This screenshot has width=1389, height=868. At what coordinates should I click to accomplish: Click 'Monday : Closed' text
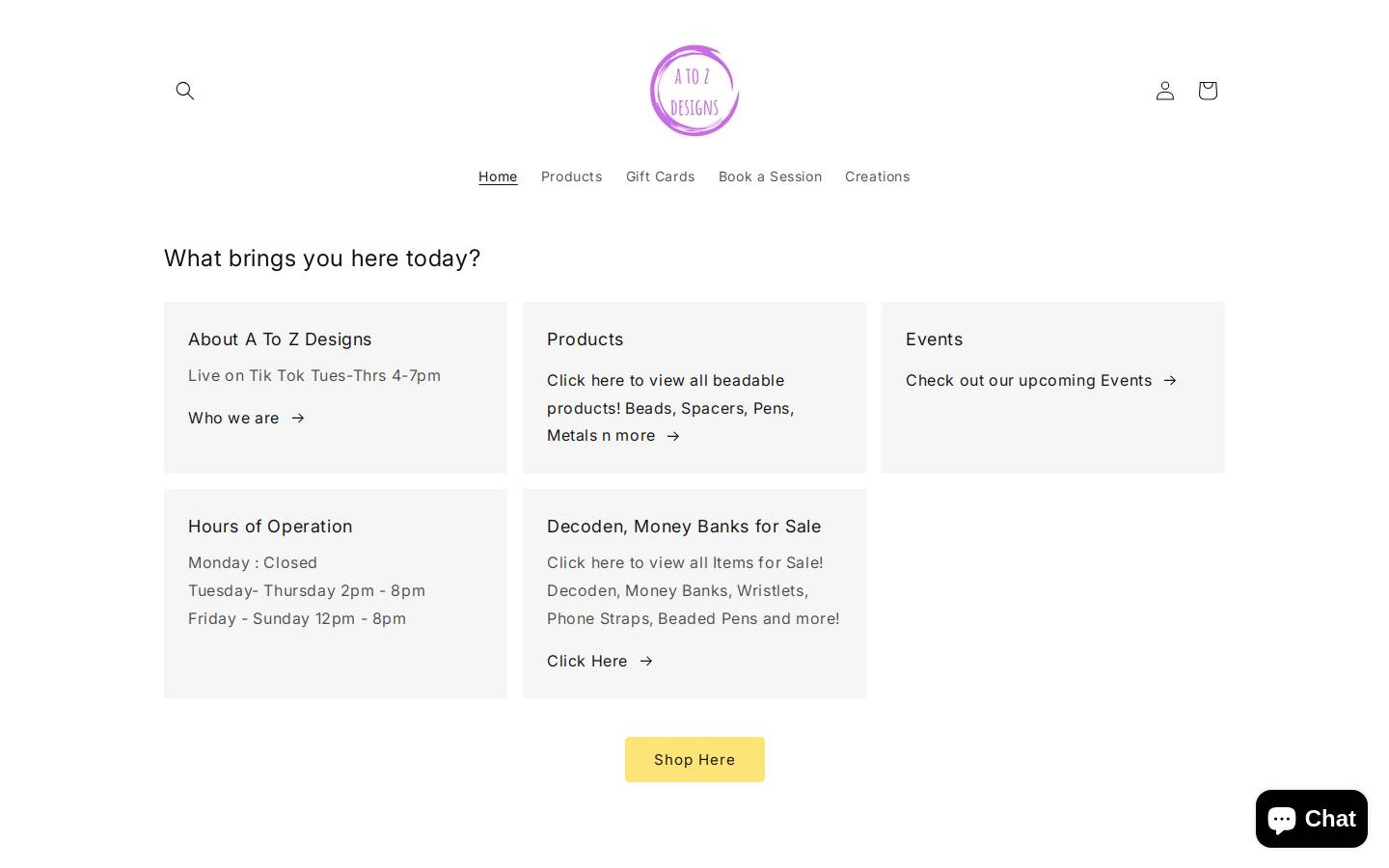253,562
